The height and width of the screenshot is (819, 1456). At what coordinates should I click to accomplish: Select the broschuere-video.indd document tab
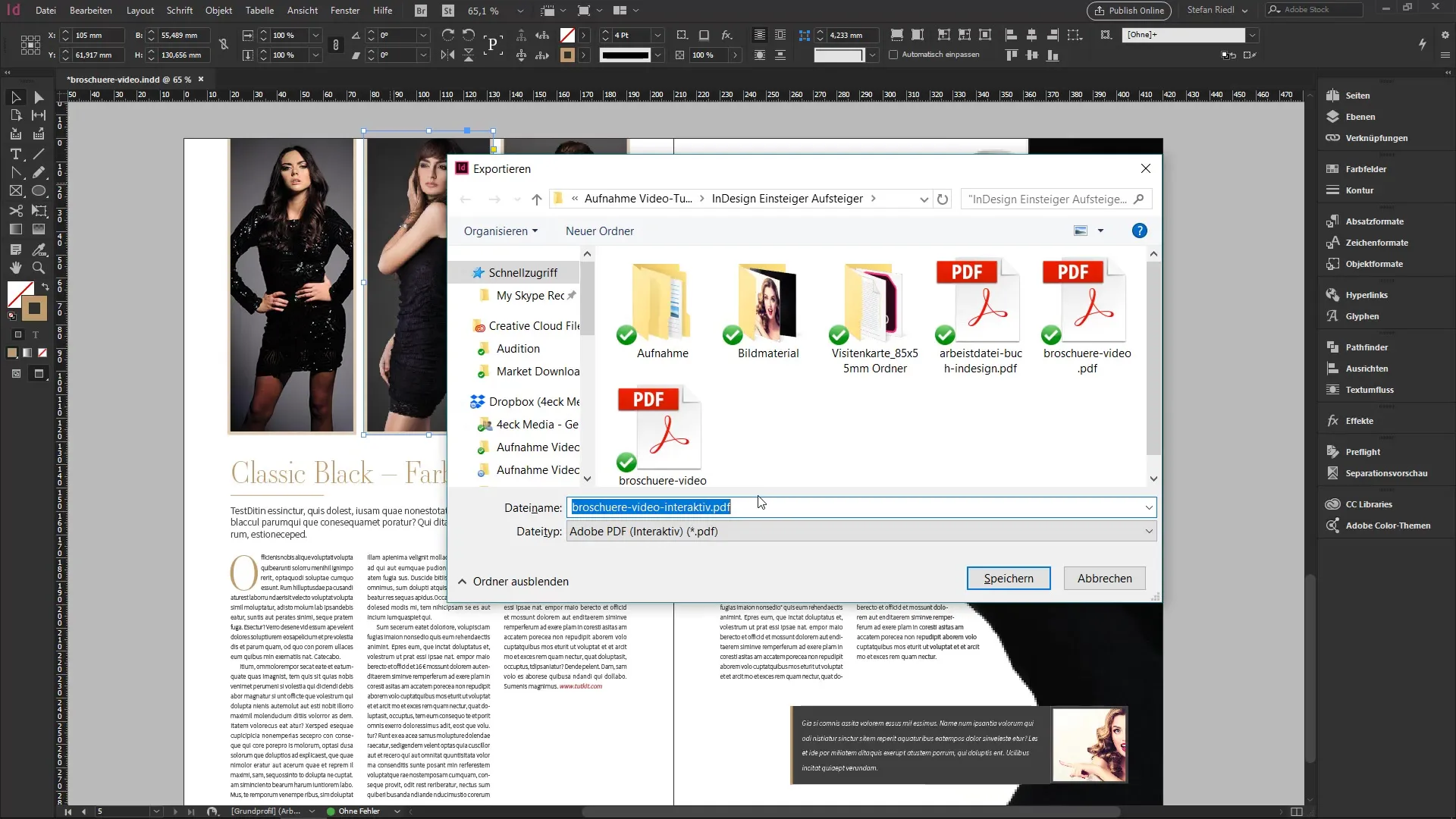click(x=129, y=79)
